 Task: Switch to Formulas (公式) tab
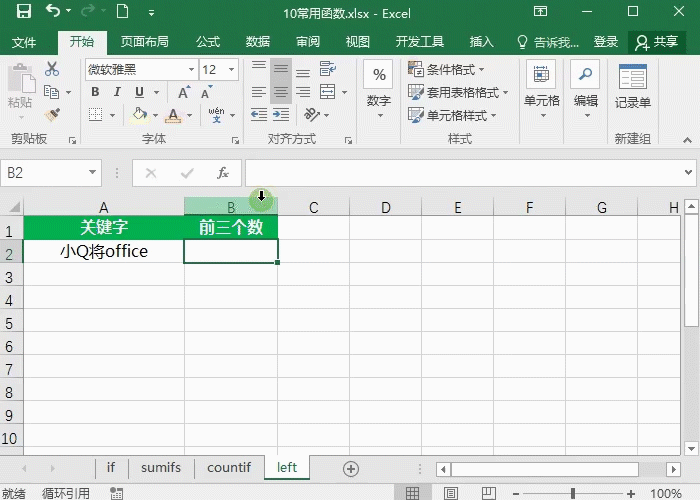(x=208, y=42)
